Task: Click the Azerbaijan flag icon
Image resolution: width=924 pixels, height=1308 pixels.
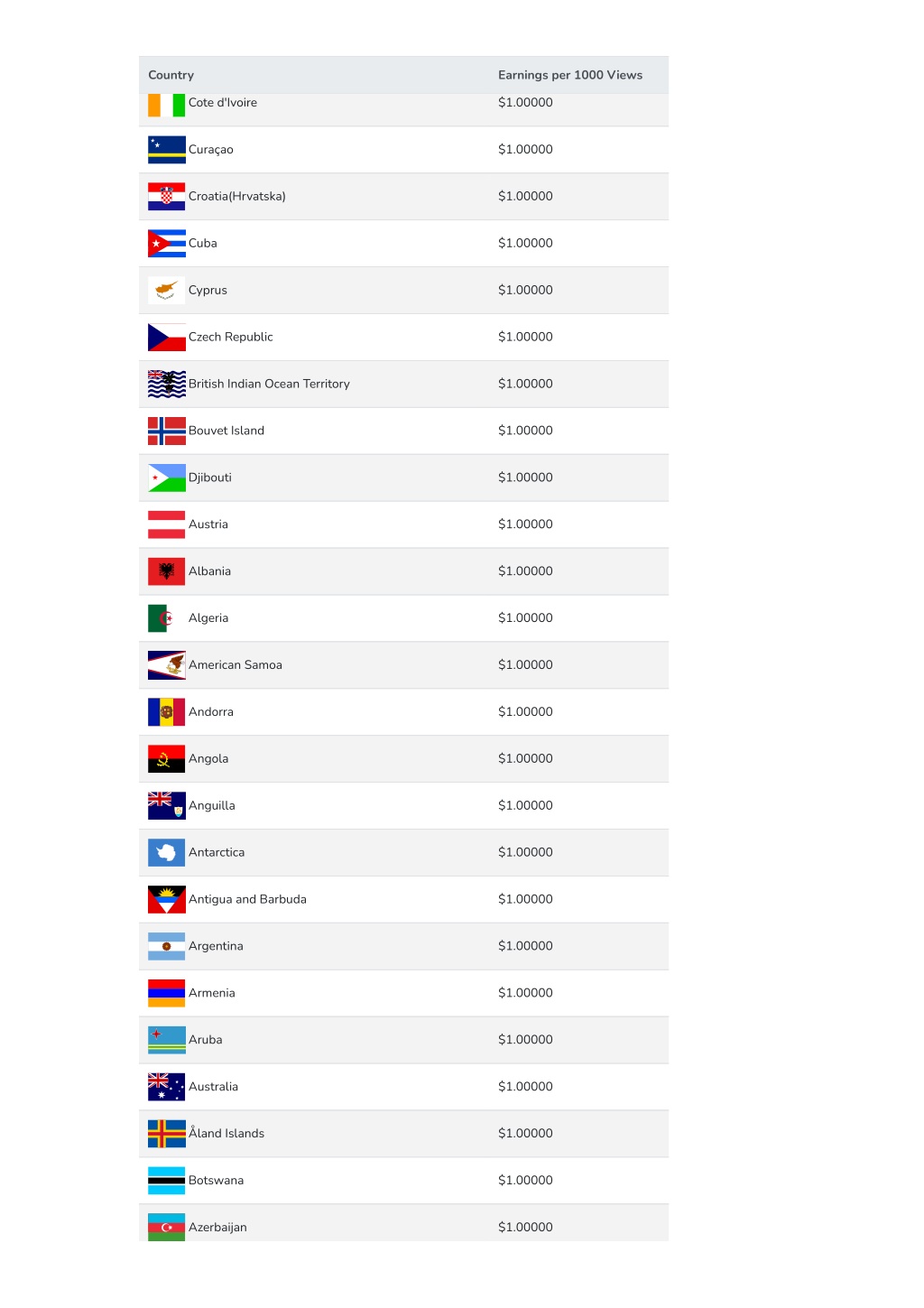Action: click(x=167, y=1228)
